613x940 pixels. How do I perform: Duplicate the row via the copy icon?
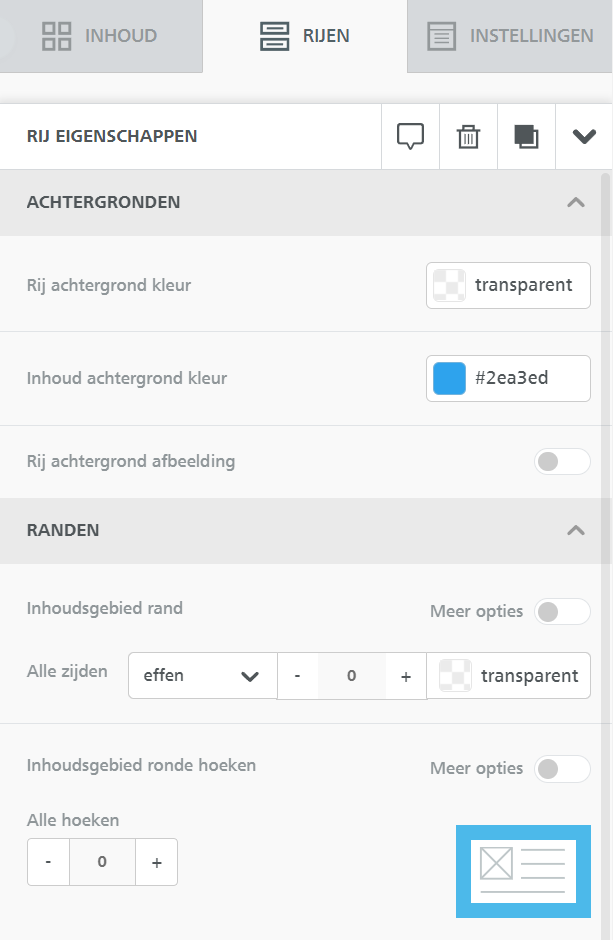[526, 136]
